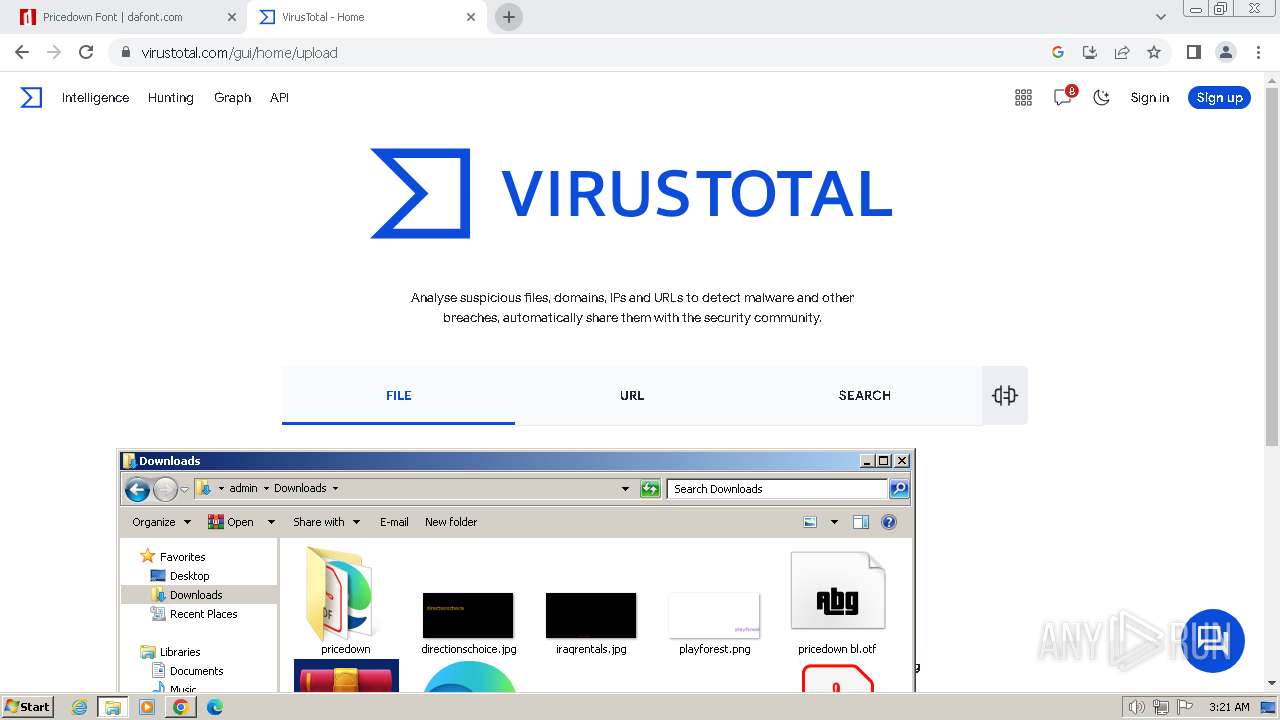Open VirusTotal notifications speech bubble icon
Viewport: 1280px width, 720px height.
pyautogui.click(x=1063, y=97)
